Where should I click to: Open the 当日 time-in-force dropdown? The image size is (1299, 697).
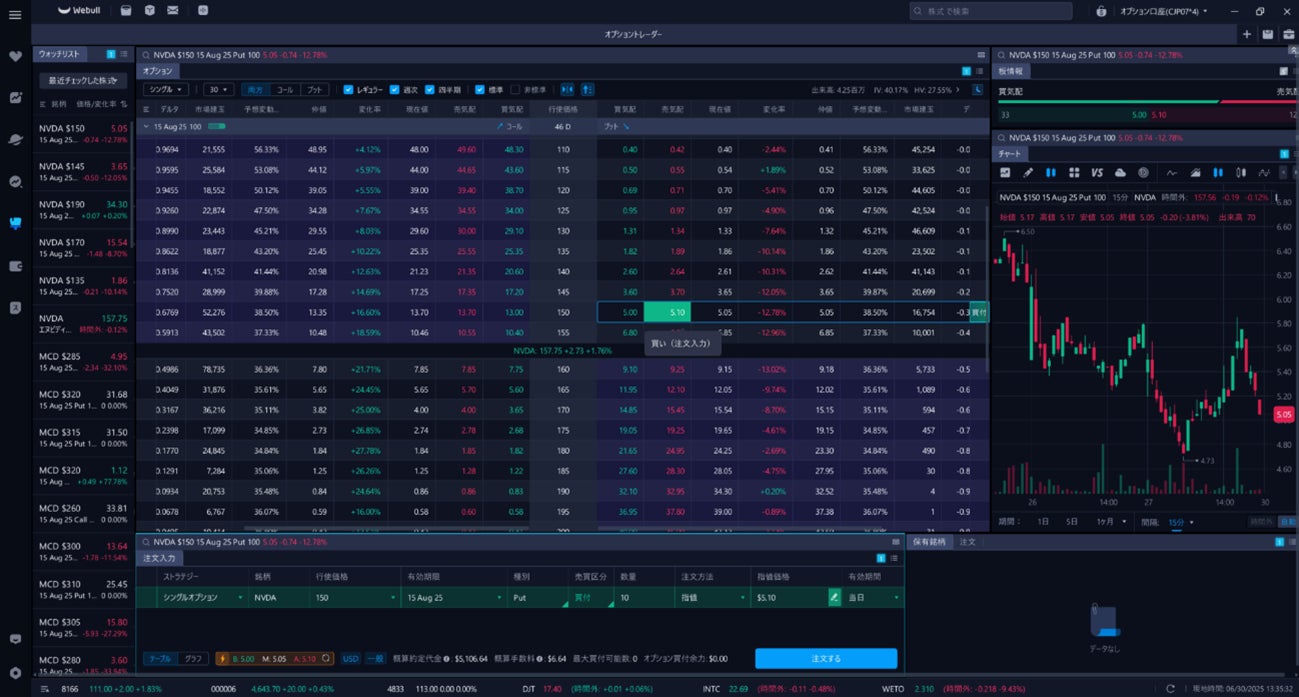click(873, 597)
